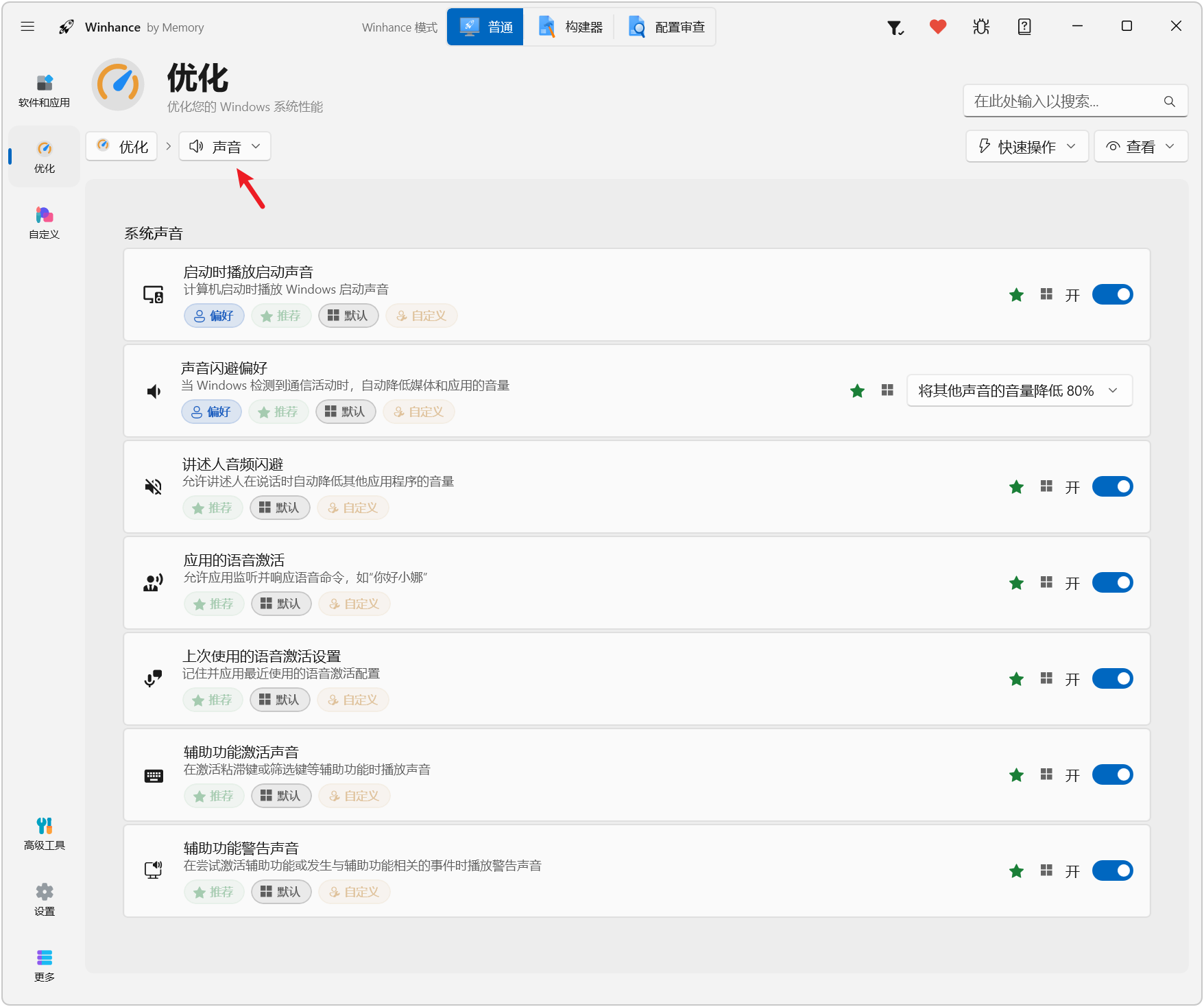This screenshot has height=1007, width=1204.
Task: Toggle 讲述人音频闪避 switch
Action: click(1112, 487)
